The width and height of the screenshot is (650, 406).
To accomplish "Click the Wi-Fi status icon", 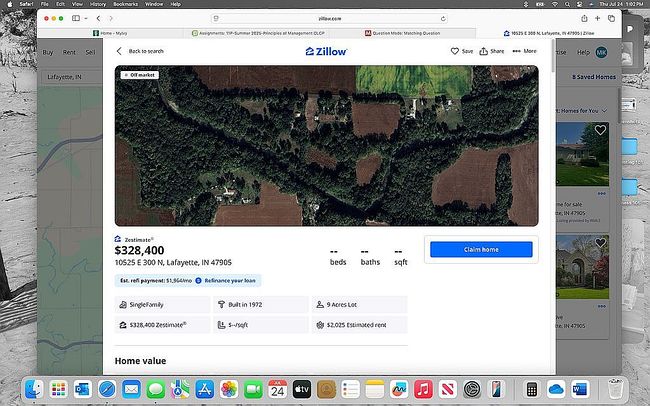I will 554,4.
